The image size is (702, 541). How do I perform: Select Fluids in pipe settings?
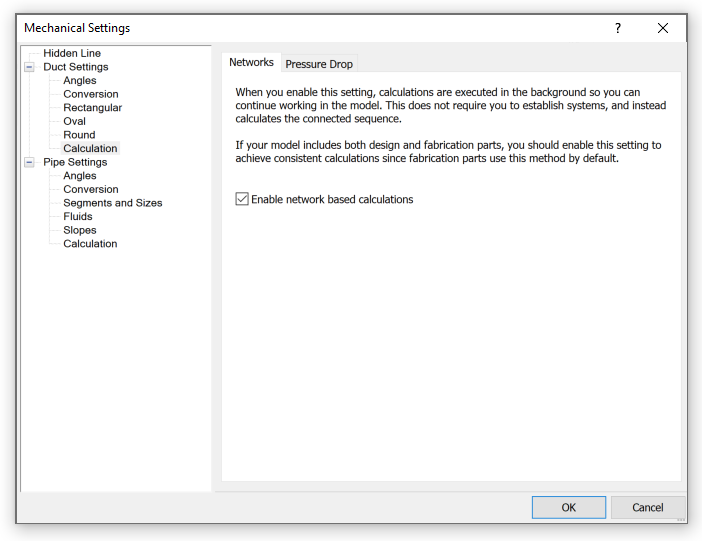78,216
